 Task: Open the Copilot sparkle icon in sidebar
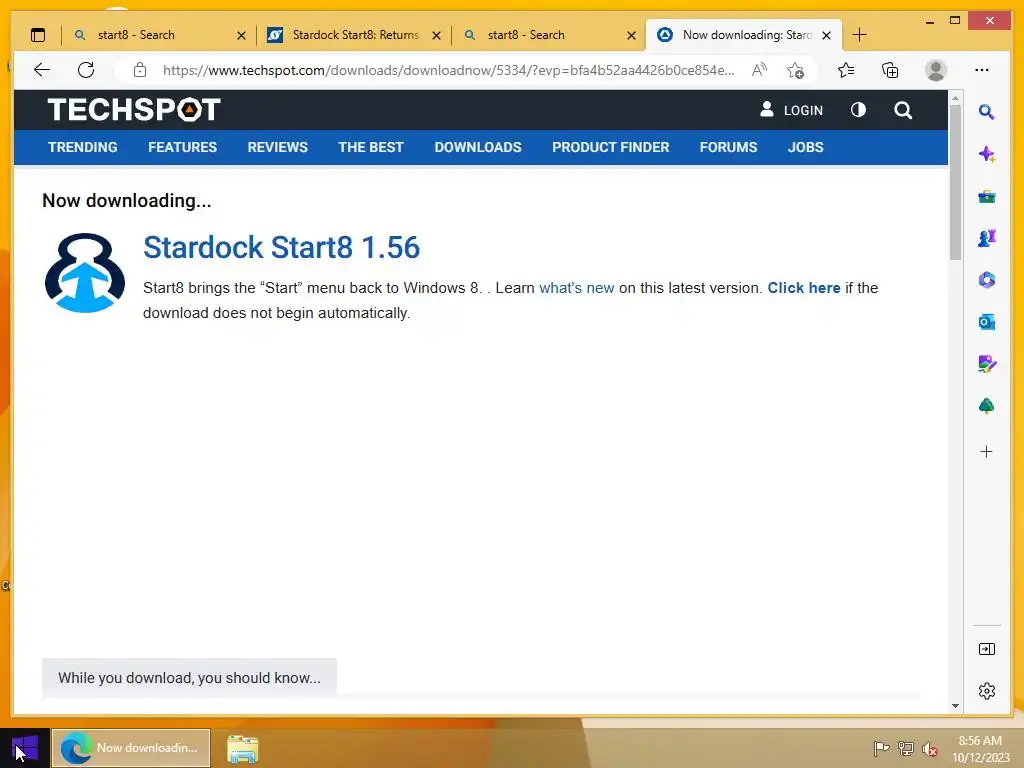tap(987, 154)
